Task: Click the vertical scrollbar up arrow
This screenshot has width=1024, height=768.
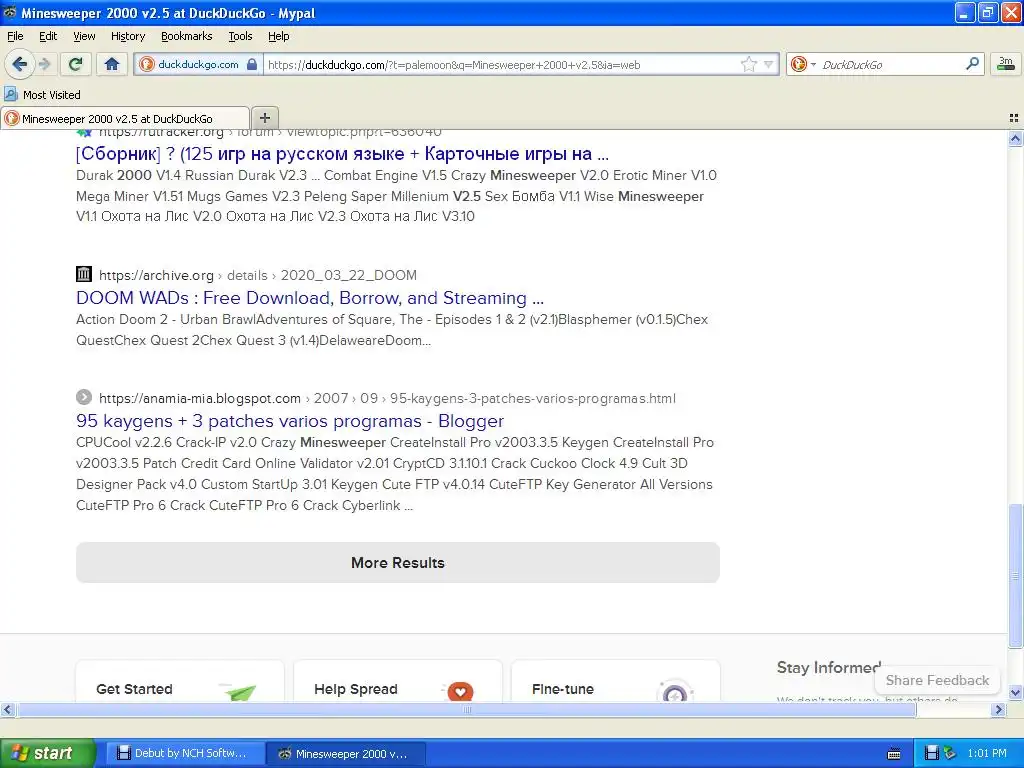Action: tap(1015, 138)
